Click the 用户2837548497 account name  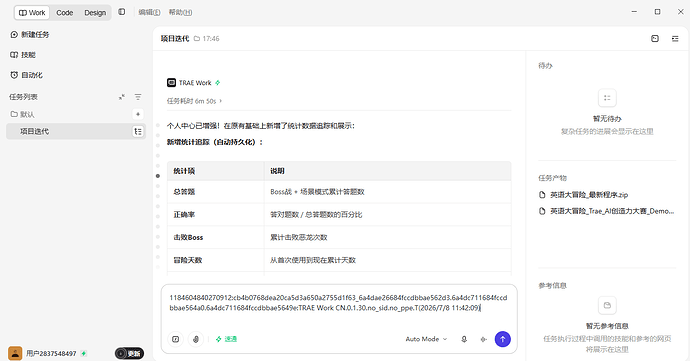[51, 354]
